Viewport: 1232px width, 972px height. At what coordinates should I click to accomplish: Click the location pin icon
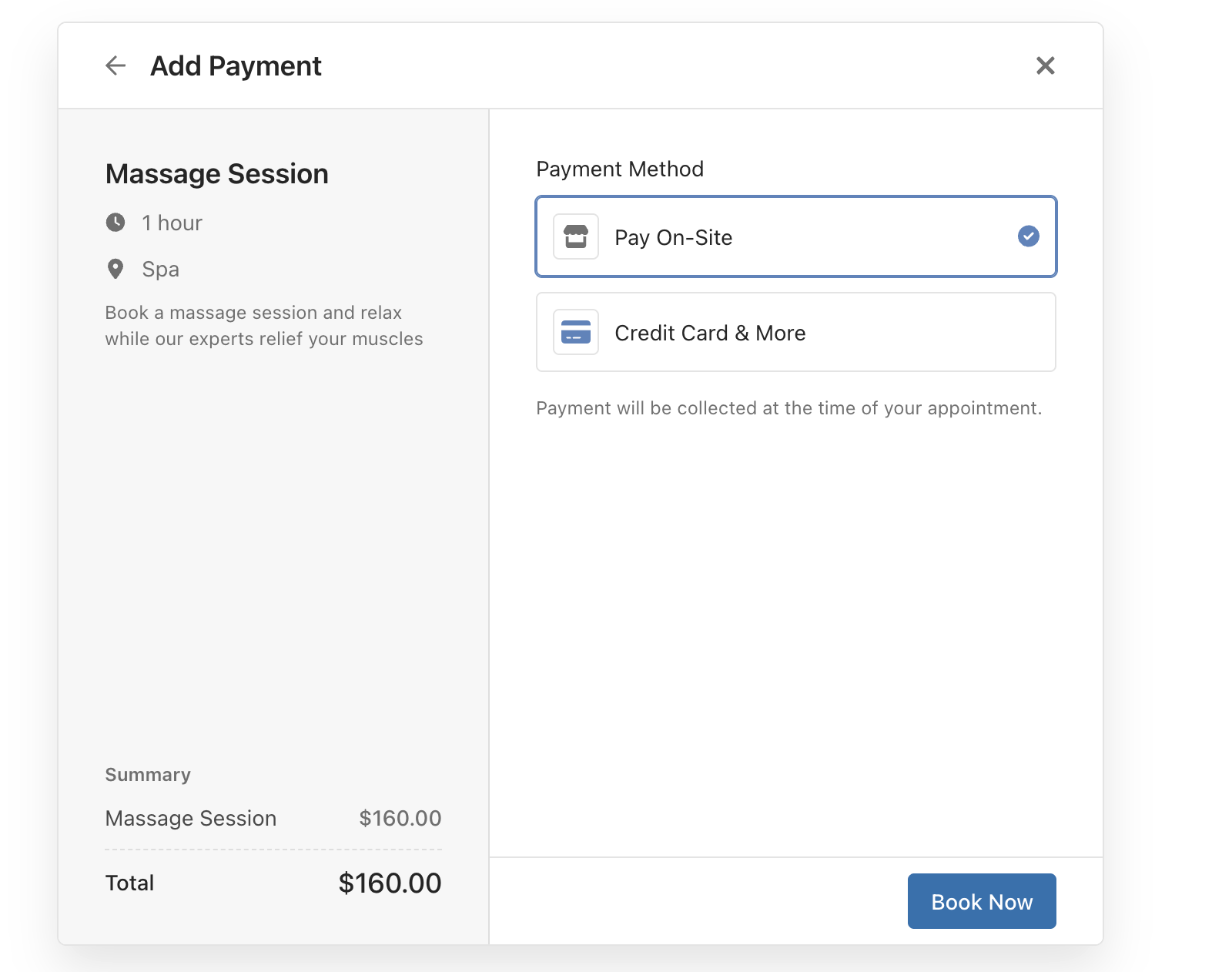click(115, 269)
